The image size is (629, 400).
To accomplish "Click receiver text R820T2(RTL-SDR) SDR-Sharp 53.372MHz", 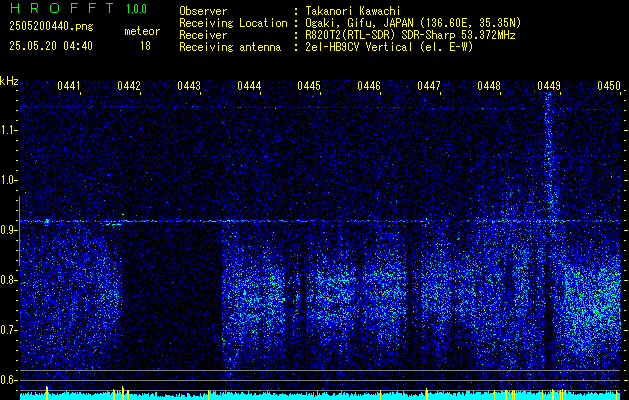I will pos(410,35).
